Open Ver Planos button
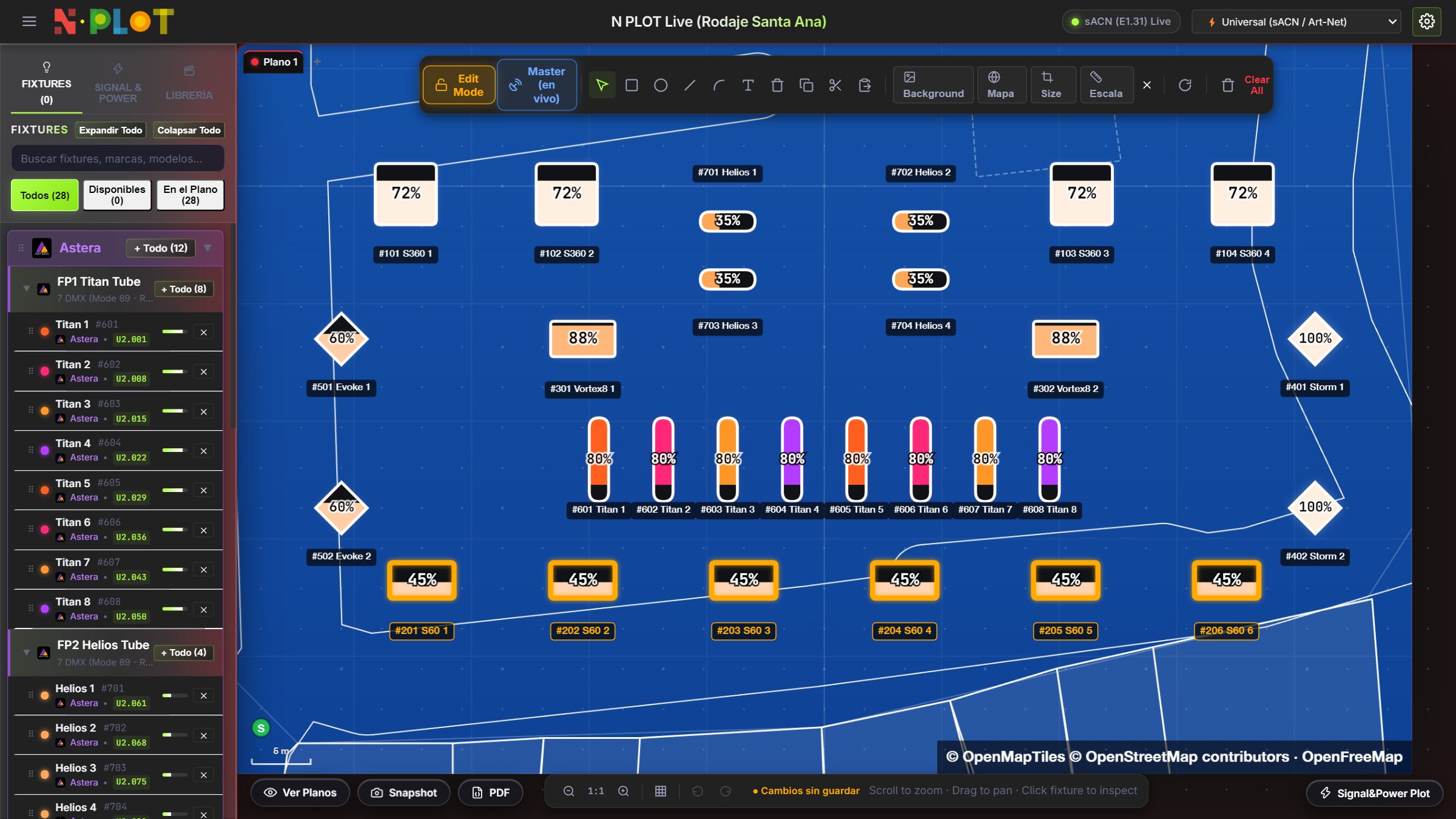 [x=300, y=792]
